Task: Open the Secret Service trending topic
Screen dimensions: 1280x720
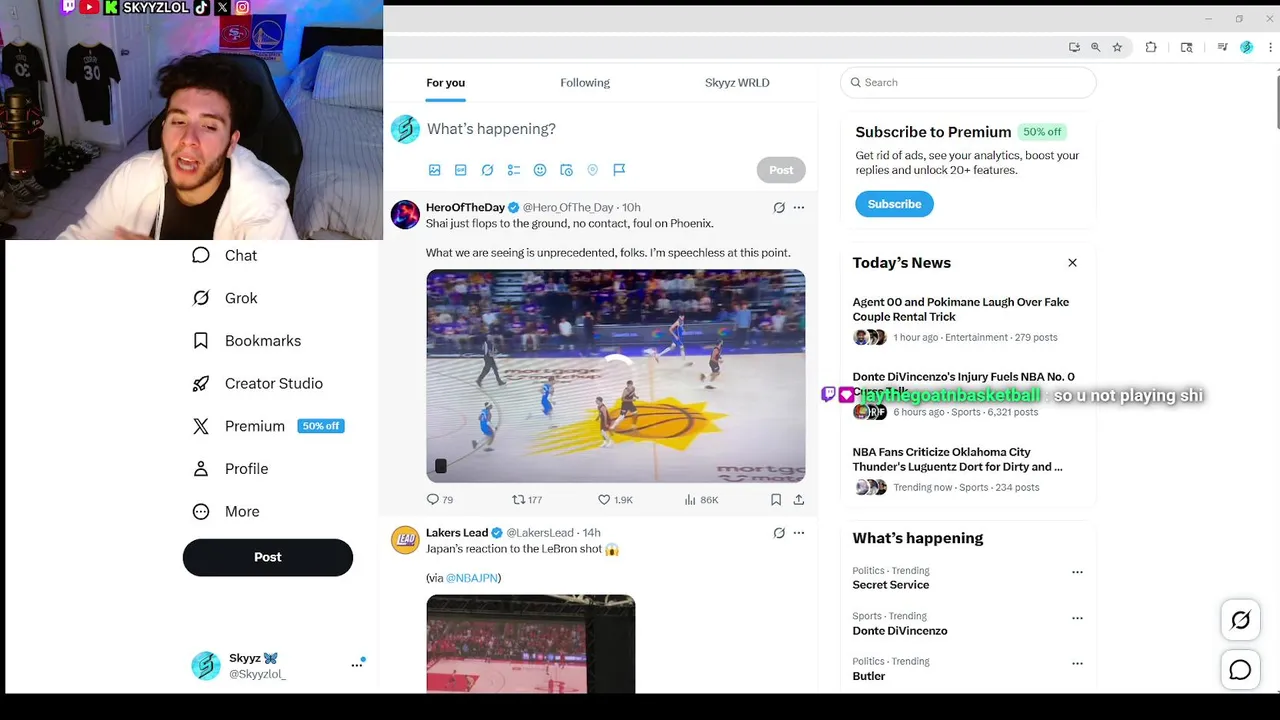Action: (891, 585)
